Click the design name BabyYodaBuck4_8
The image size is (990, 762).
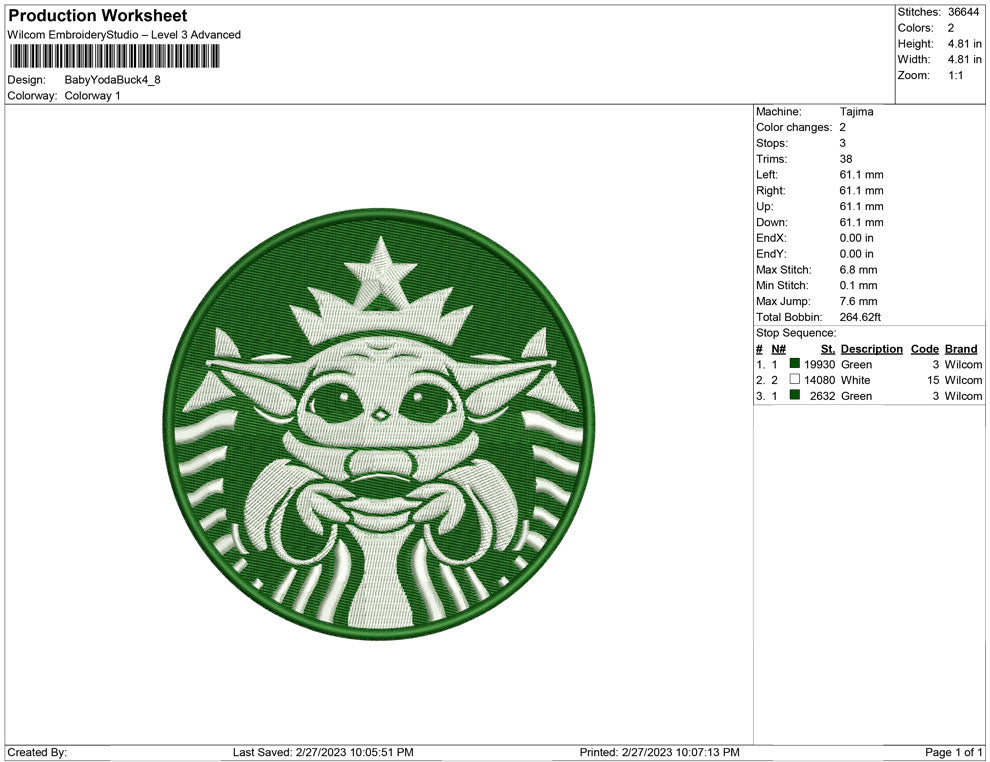[112, 80]
